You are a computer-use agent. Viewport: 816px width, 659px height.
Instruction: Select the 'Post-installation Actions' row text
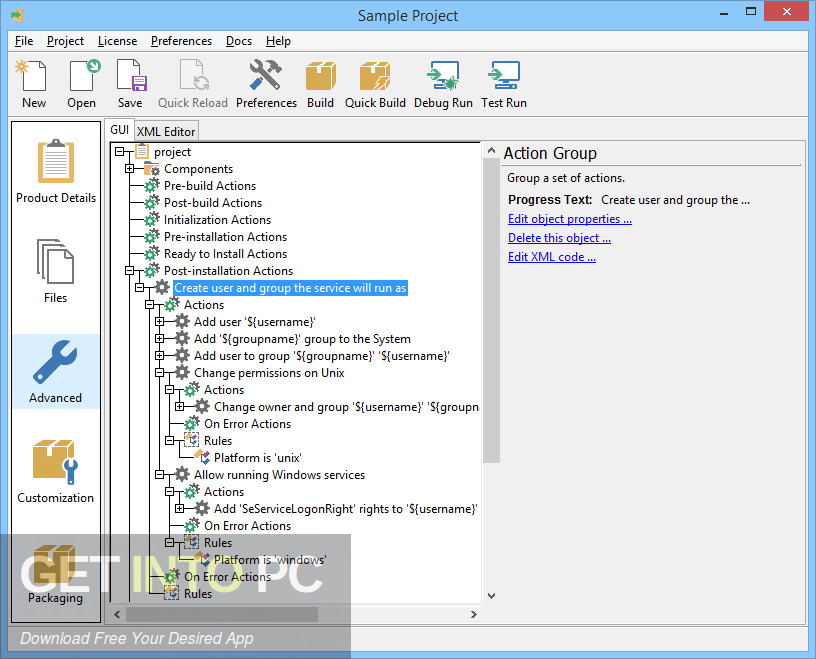pos(228,271)
